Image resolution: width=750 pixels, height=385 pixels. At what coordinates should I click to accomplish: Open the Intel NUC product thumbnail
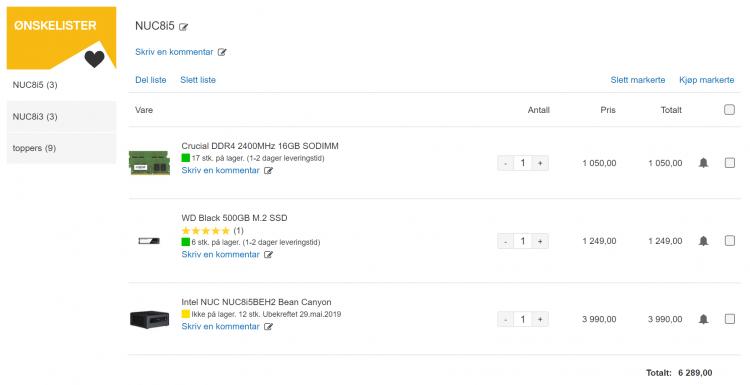tap(150, 319)
